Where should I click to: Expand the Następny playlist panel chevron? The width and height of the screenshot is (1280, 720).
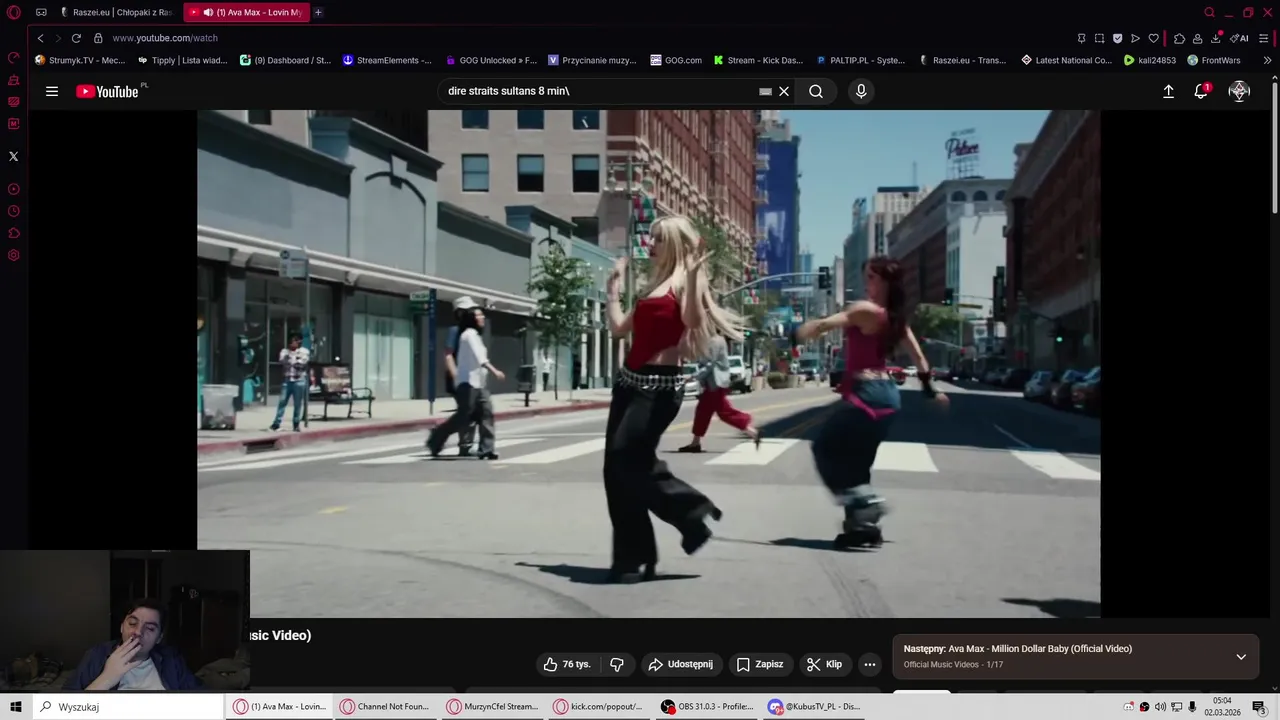click(x=1241, y=657)
